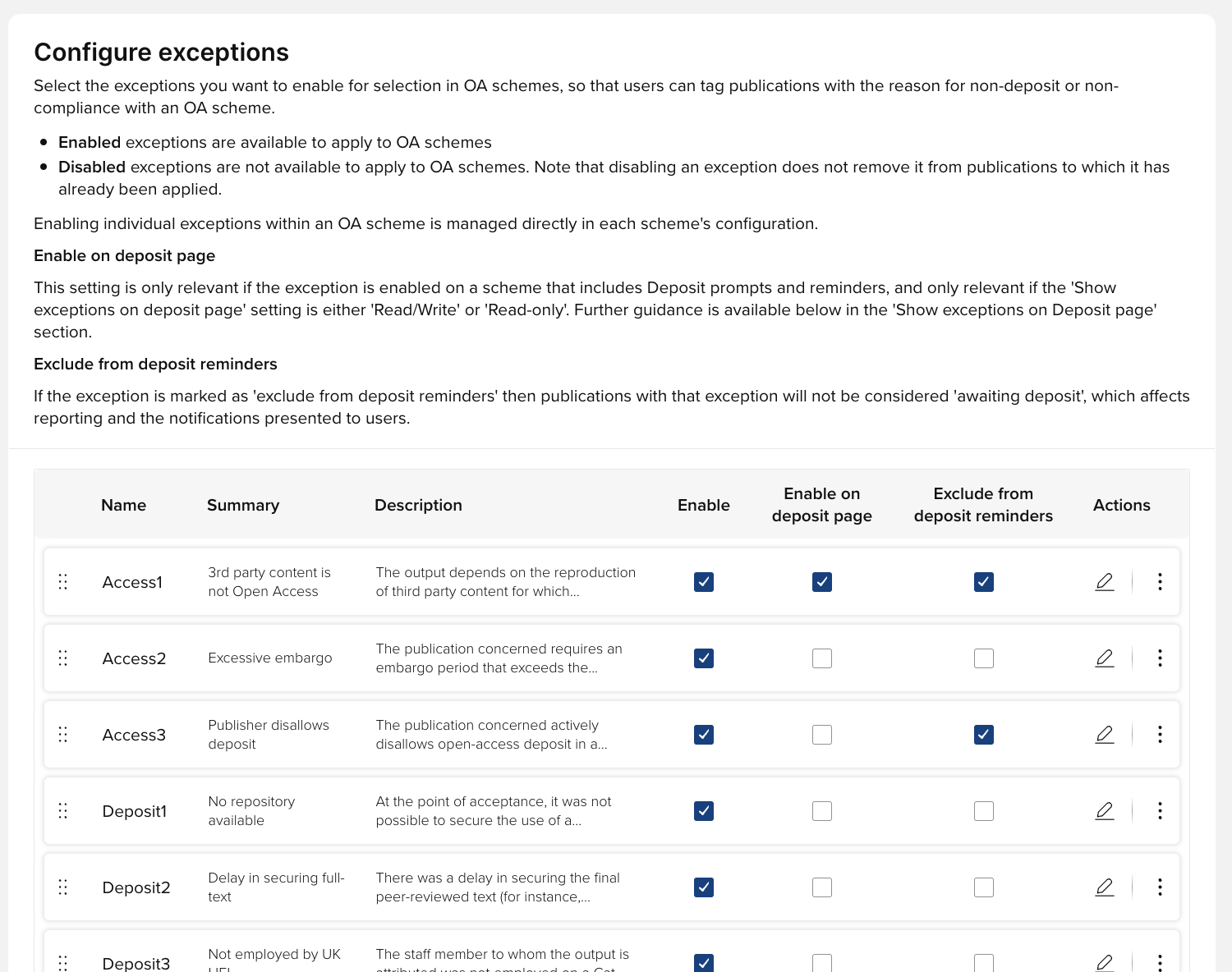
Task: Click the Deposit1 description text
Action: coord(494,811)
